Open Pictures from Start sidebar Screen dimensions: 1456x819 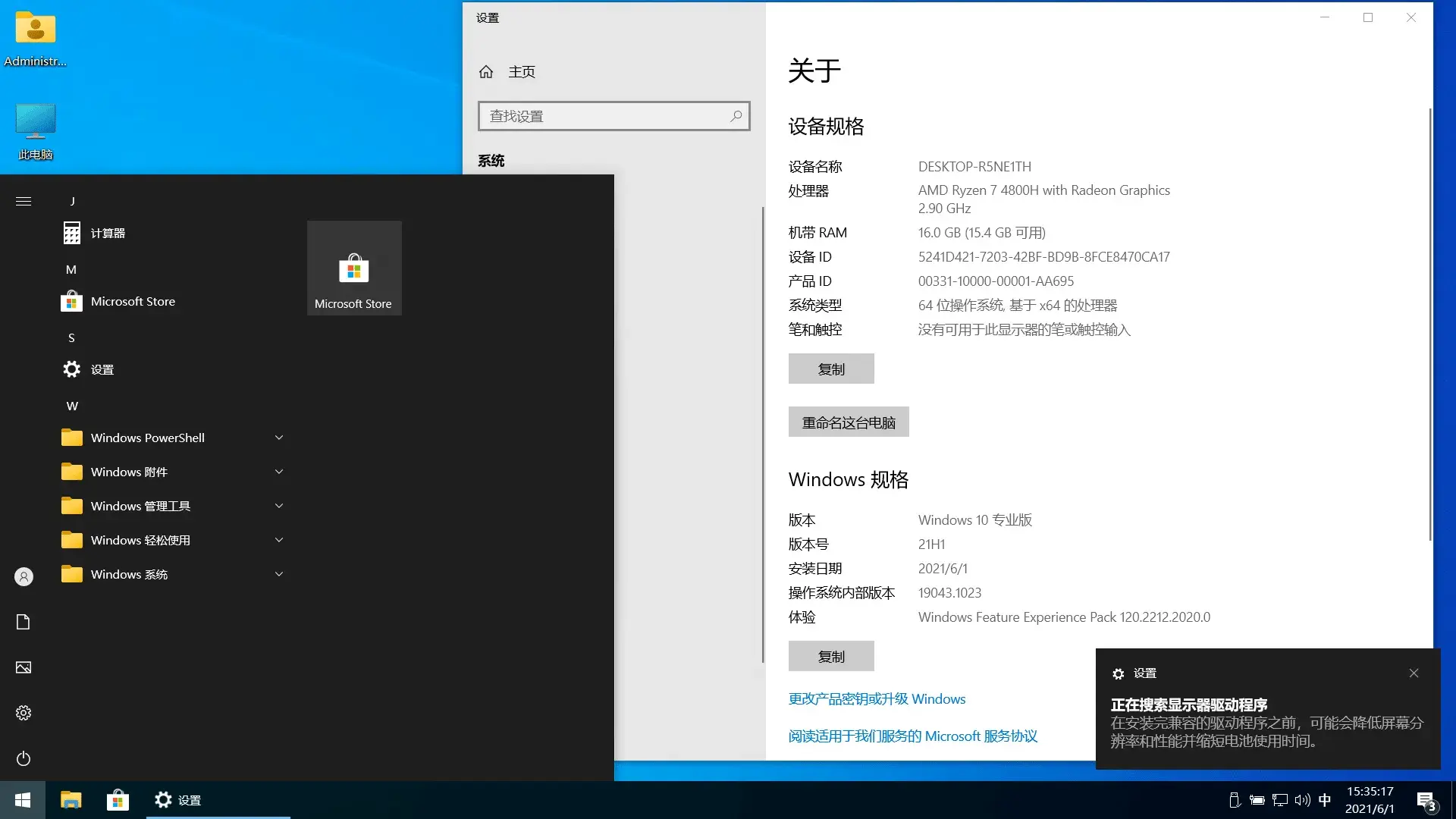(x=24, y=667)
